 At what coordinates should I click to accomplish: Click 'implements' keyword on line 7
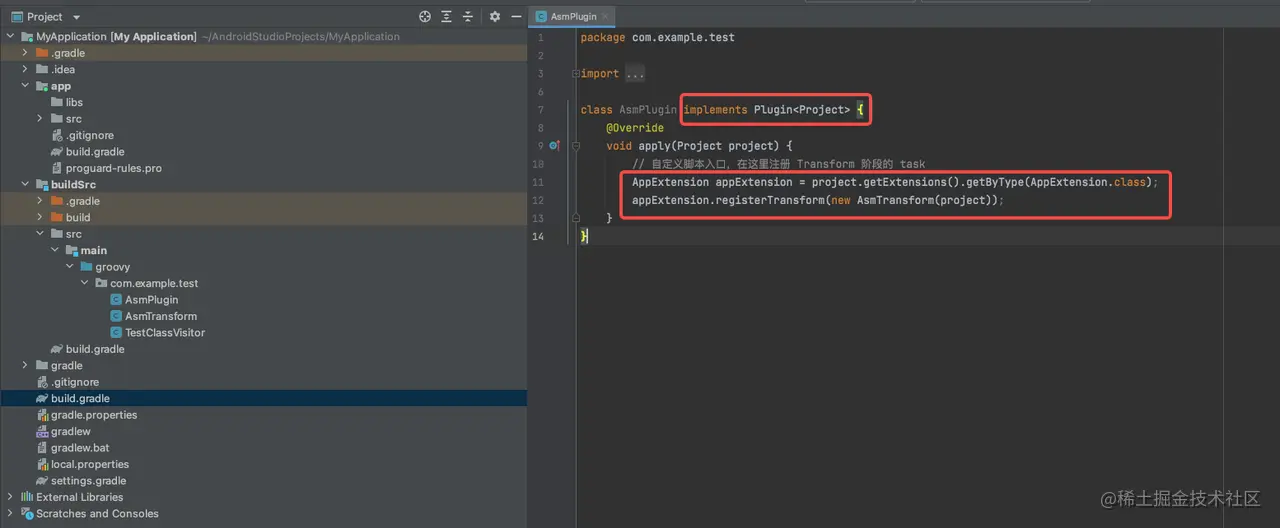point(715,110)
